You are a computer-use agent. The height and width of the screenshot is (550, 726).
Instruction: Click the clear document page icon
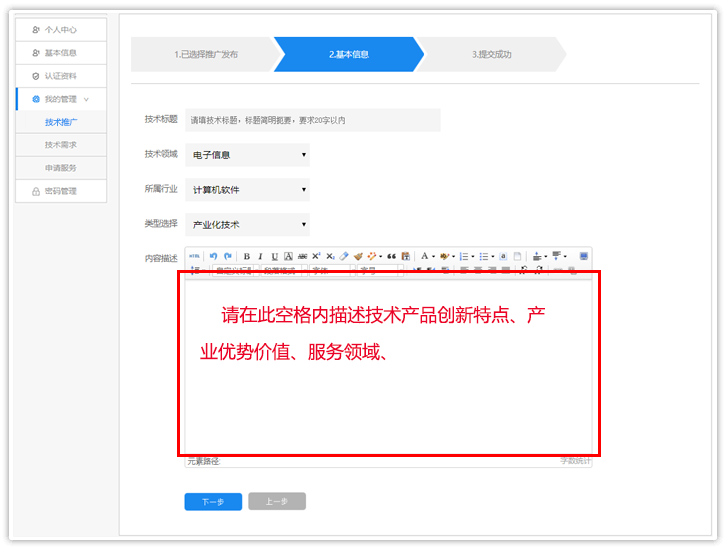pyautogui.click(x=517, y=256)
